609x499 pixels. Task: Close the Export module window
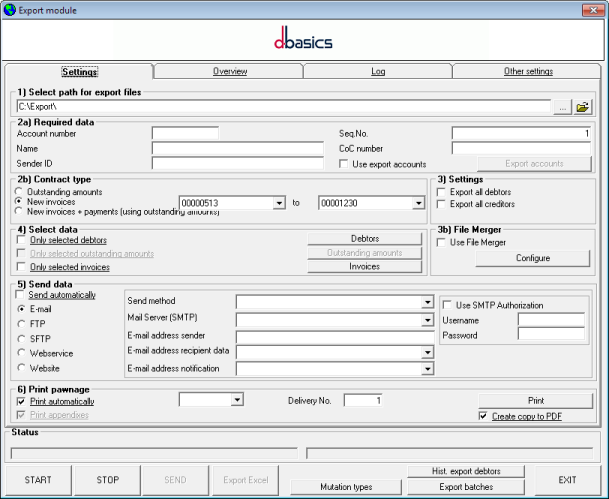tap(593, 10)
